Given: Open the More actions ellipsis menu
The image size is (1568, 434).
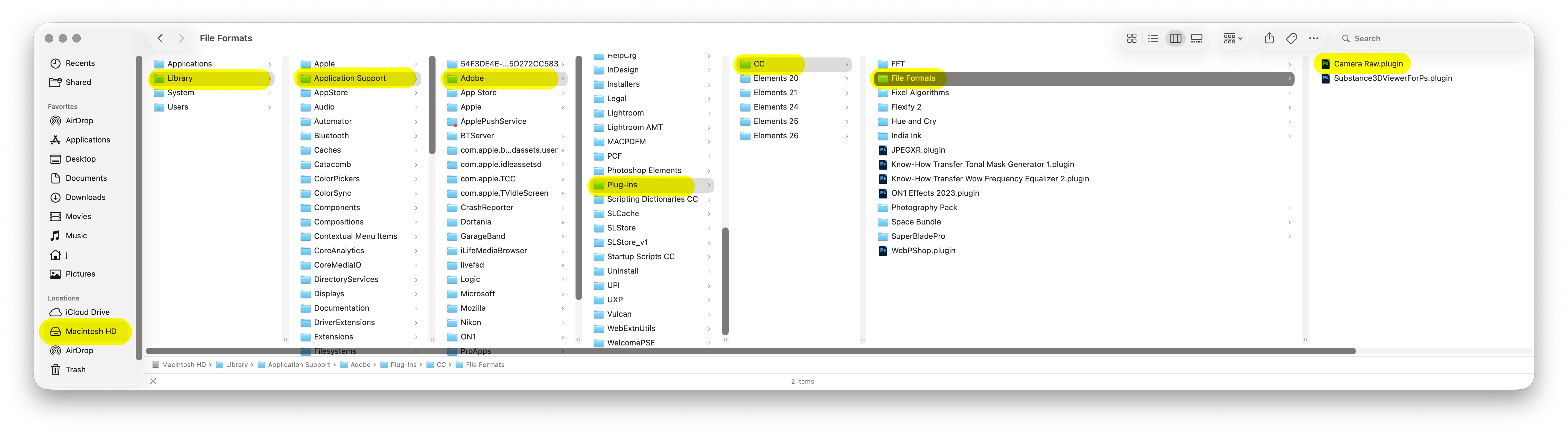Looking at the screenshot, I should click(1313, 38).
